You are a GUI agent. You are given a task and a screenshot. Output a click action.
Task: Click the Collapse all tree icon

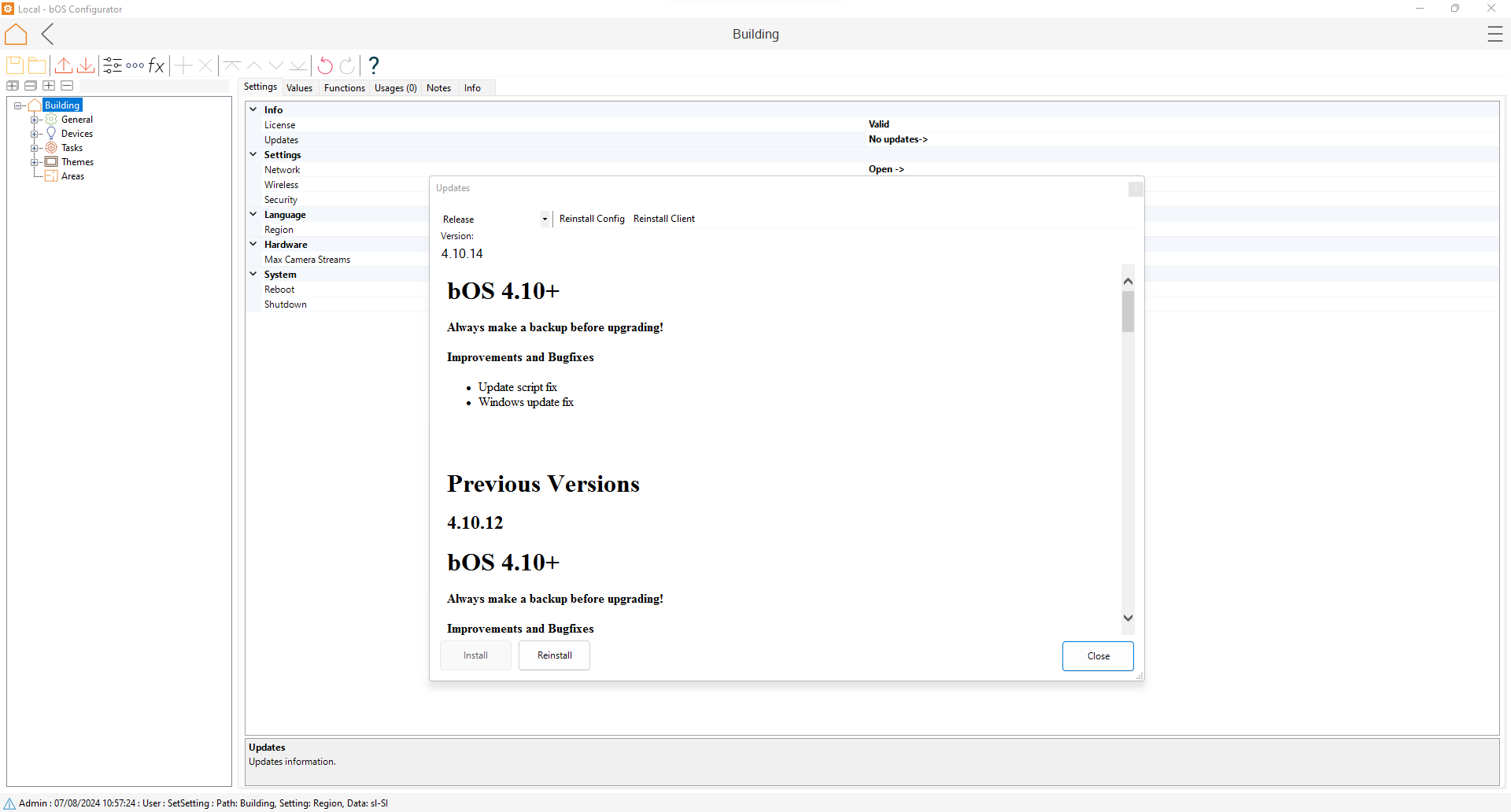(31, 85)
